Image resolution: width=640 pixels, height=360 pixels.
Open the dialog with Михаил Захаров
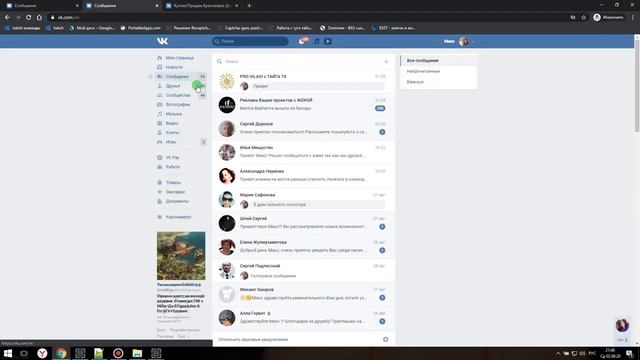click(x=303, y=294)
